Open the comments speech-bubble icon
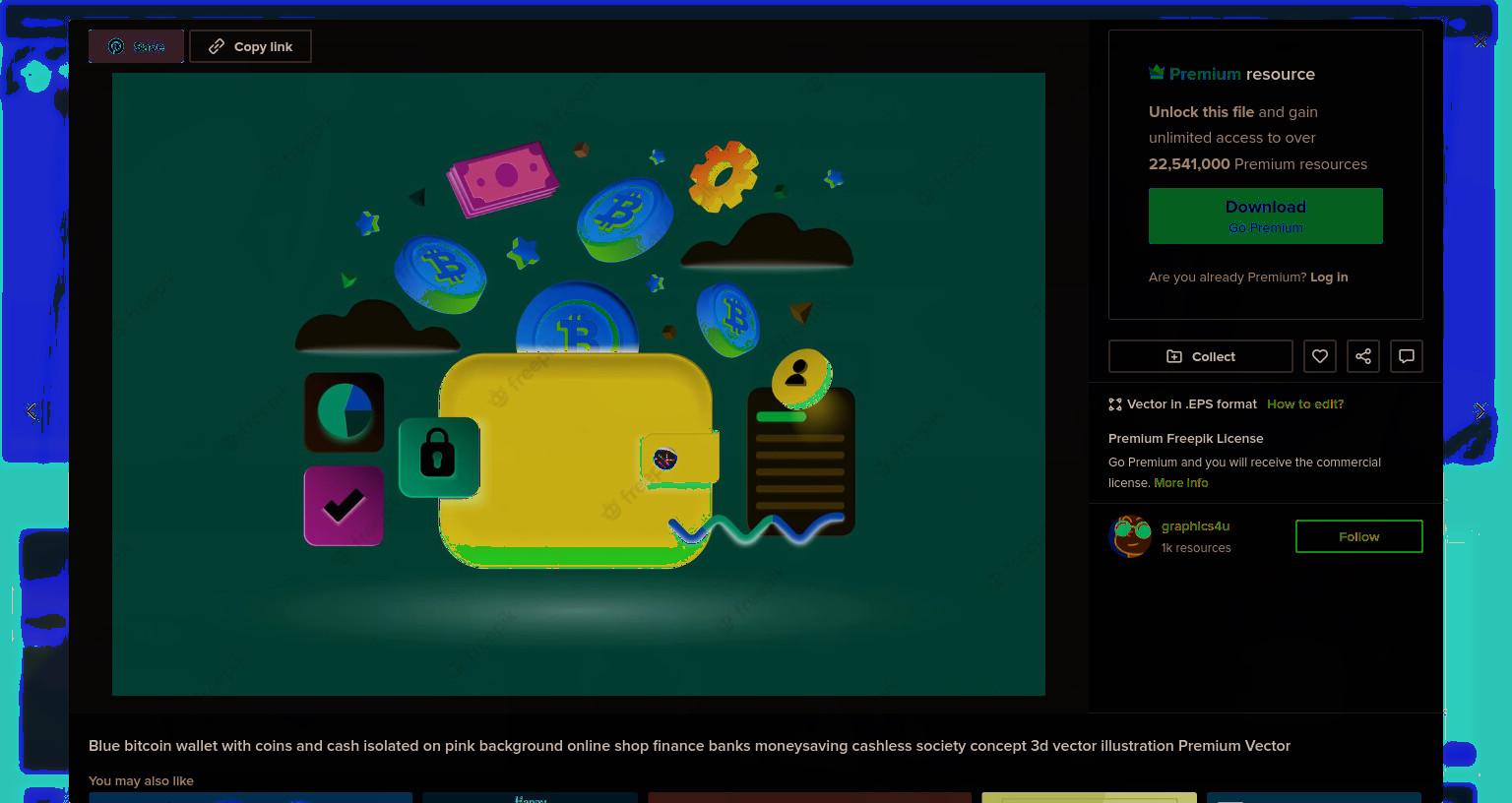 coord(1406,356)
